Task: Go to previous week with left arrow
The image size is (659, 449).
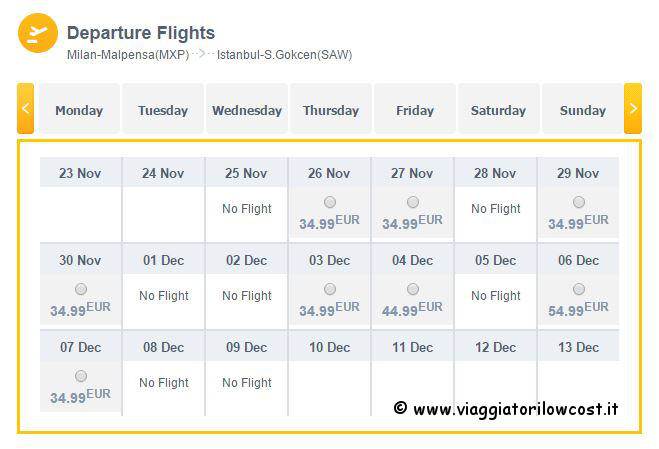Action: point(26,108)
